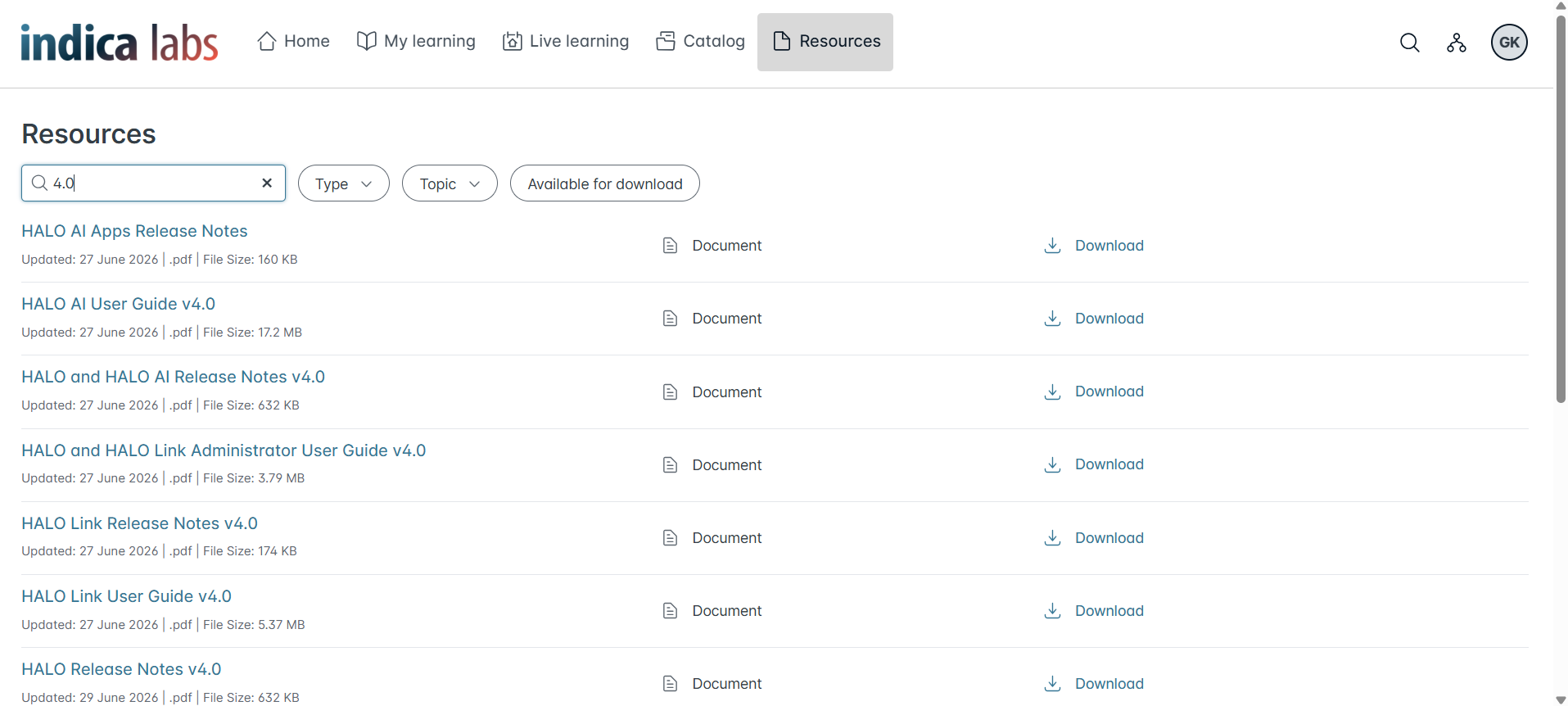Click the document icon in HALO AI User Guide row
Viewport: 1568px width, 706px height.
click(x=670, y=319)
